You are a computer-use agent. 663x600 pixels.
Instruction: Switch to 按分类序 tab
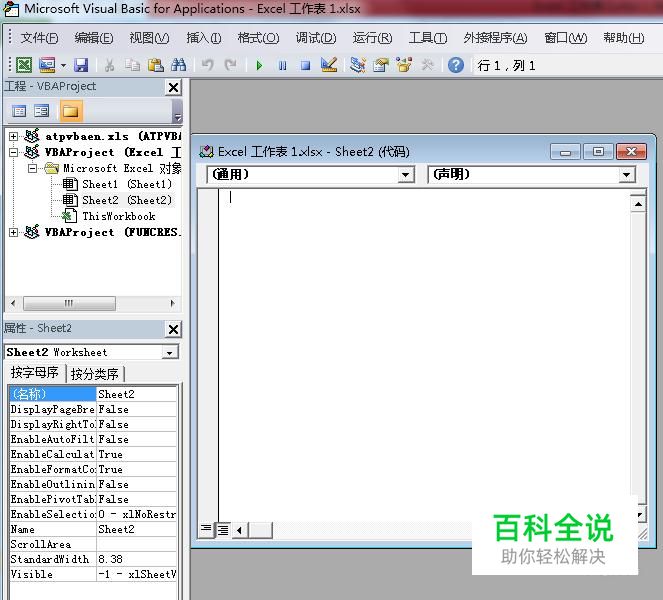click(95, 374)
